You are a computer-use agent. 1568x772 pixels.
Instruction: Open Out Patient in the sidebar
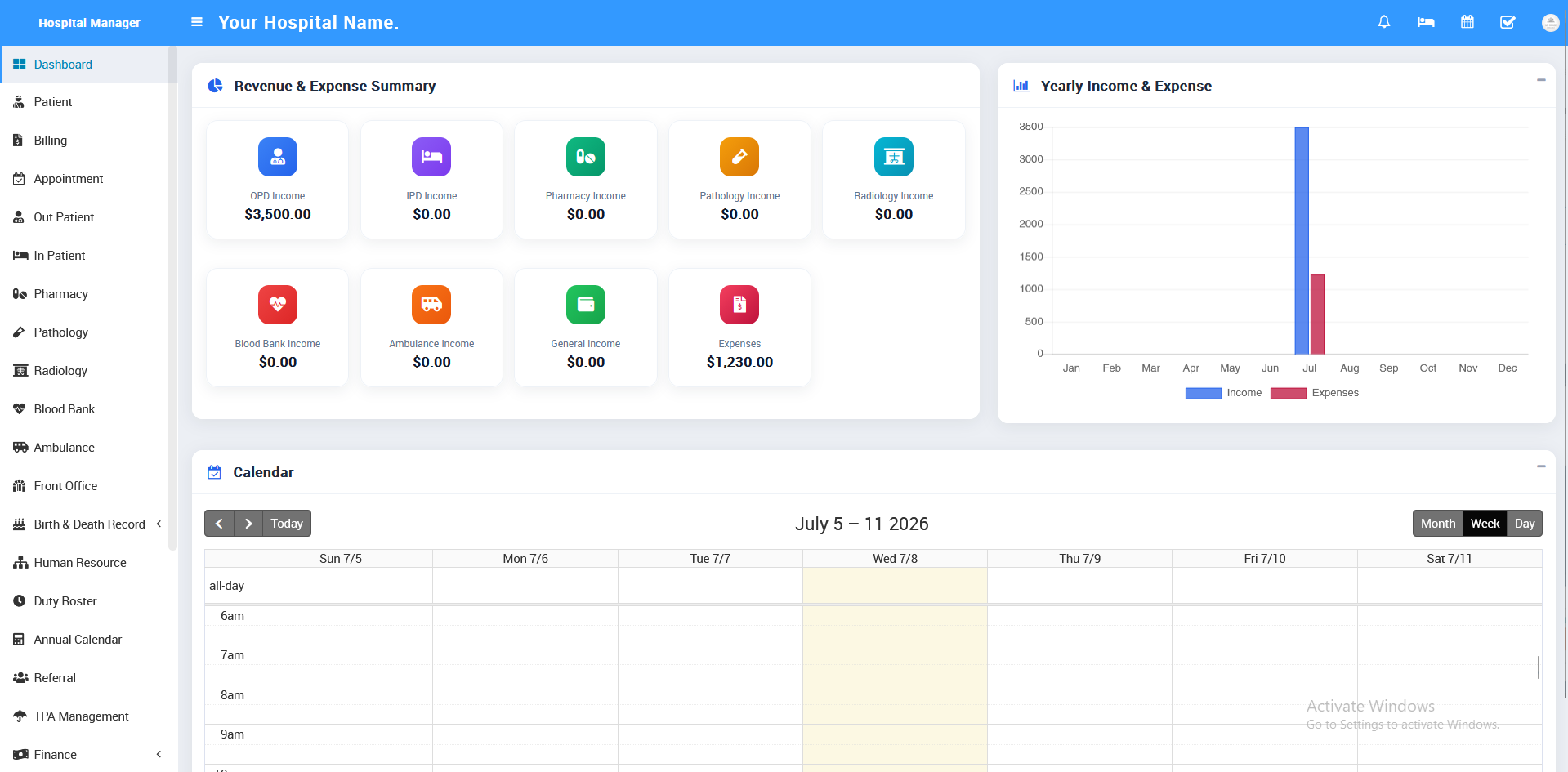tap(84, 217)
